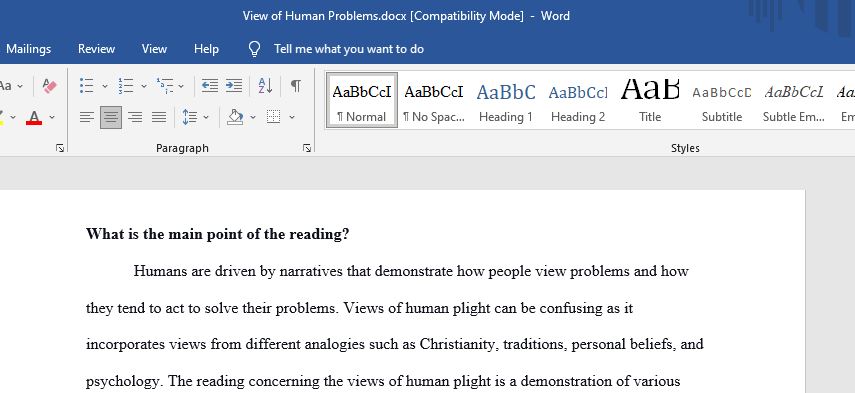Align text left
Screen dimensions: 855x393
(87, 117)
